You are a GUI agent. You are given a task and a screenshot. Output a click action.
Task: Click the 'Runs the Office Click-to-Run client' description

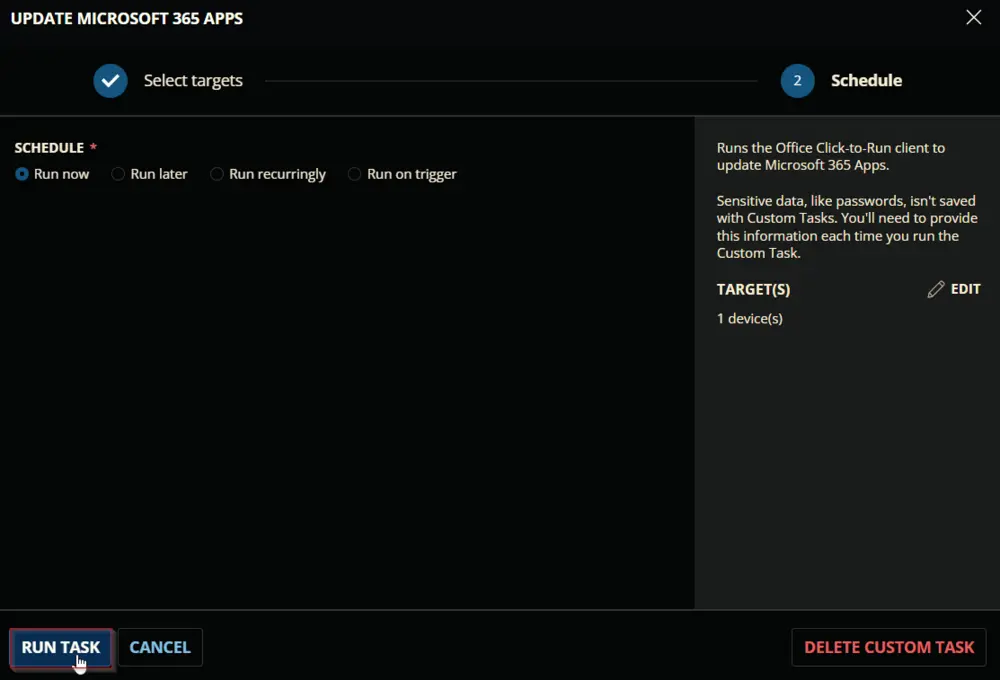click(x=830, y=156)
